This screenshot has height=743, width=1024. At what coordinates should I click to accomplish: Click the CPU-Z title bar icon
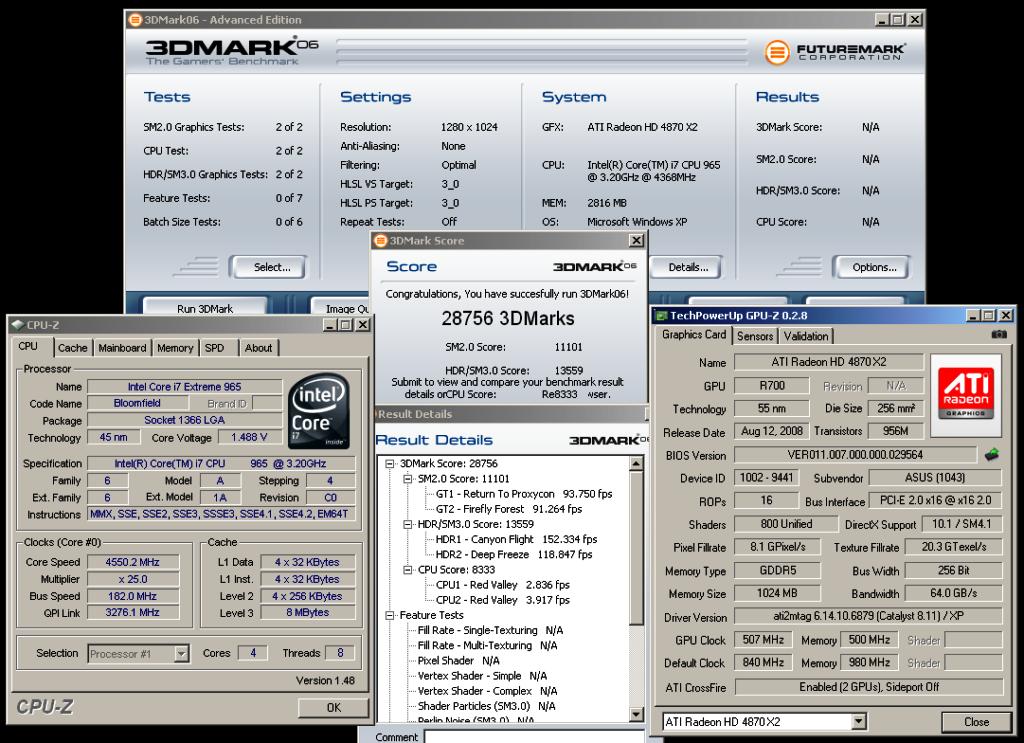[x=17, y=324]
